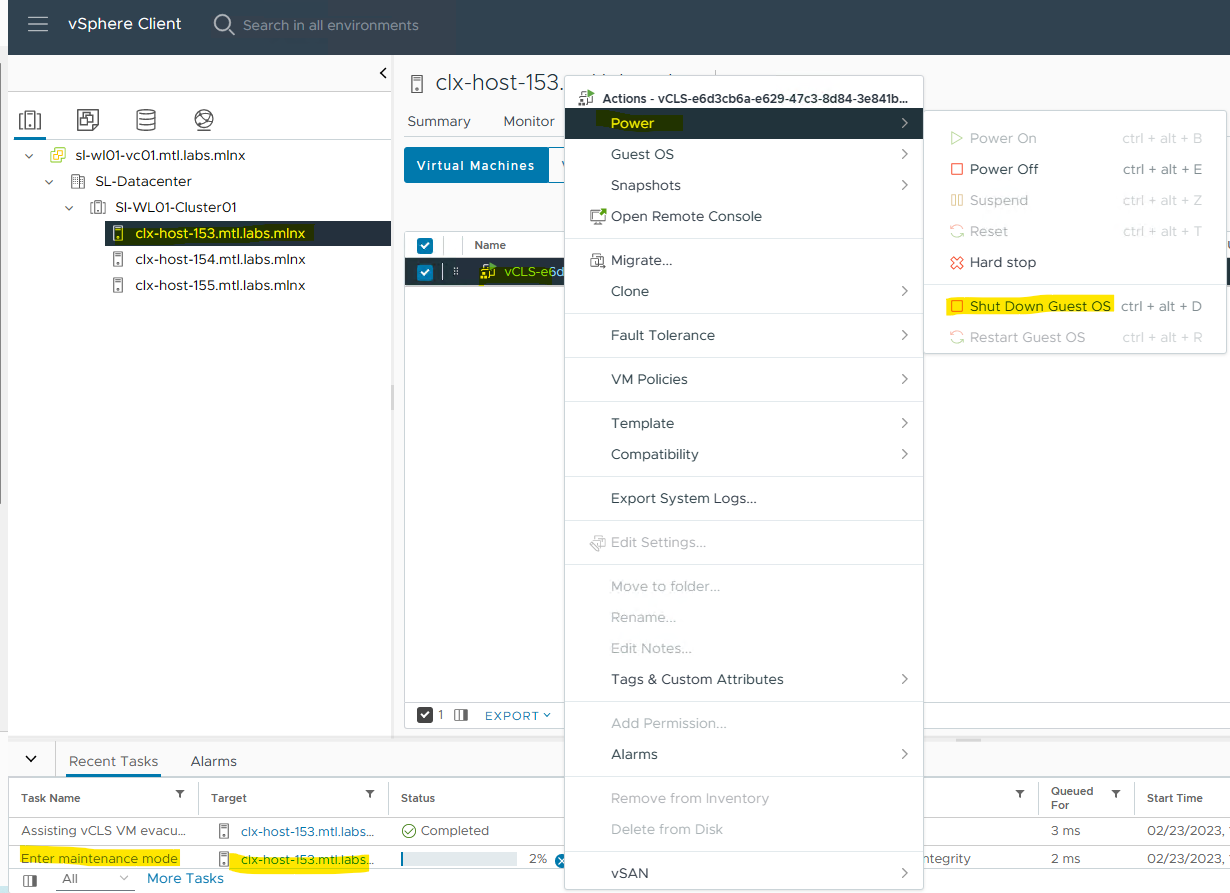Click the More Tasks link
1230x893 pixels.
185,878
